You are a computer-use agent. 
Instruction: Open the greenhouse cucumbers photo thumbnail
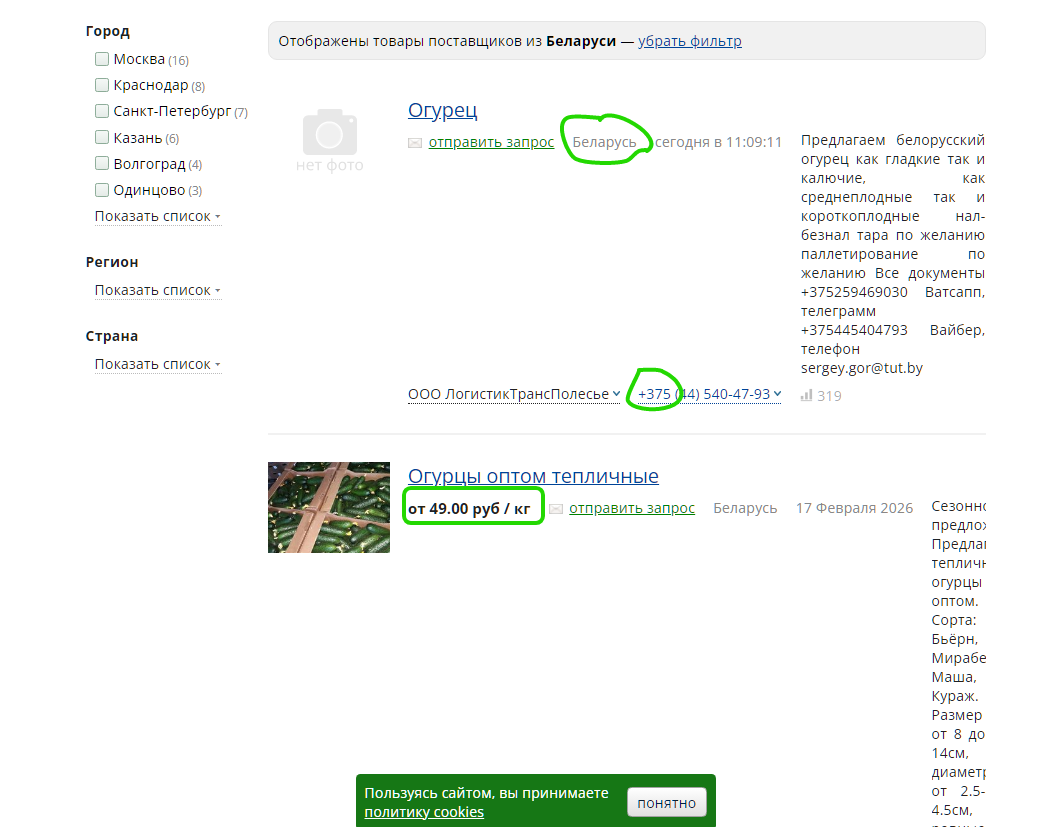329,507
